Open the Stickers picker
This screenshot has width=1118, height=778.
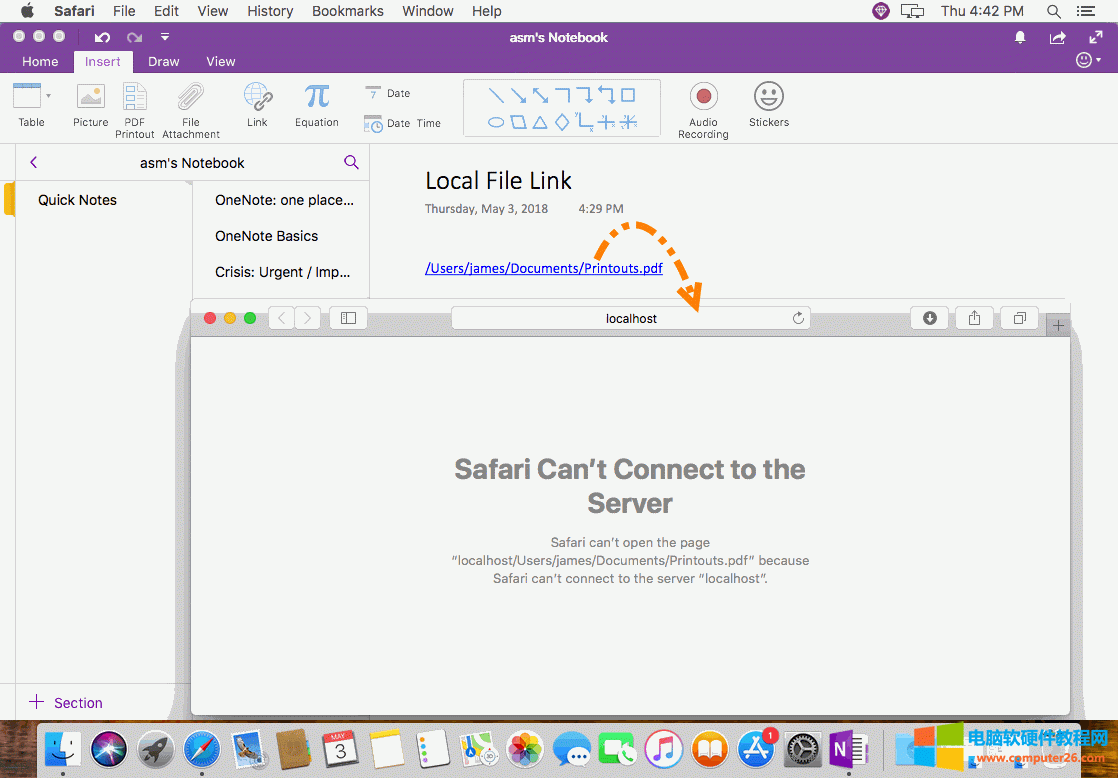[x=768, y=105]
